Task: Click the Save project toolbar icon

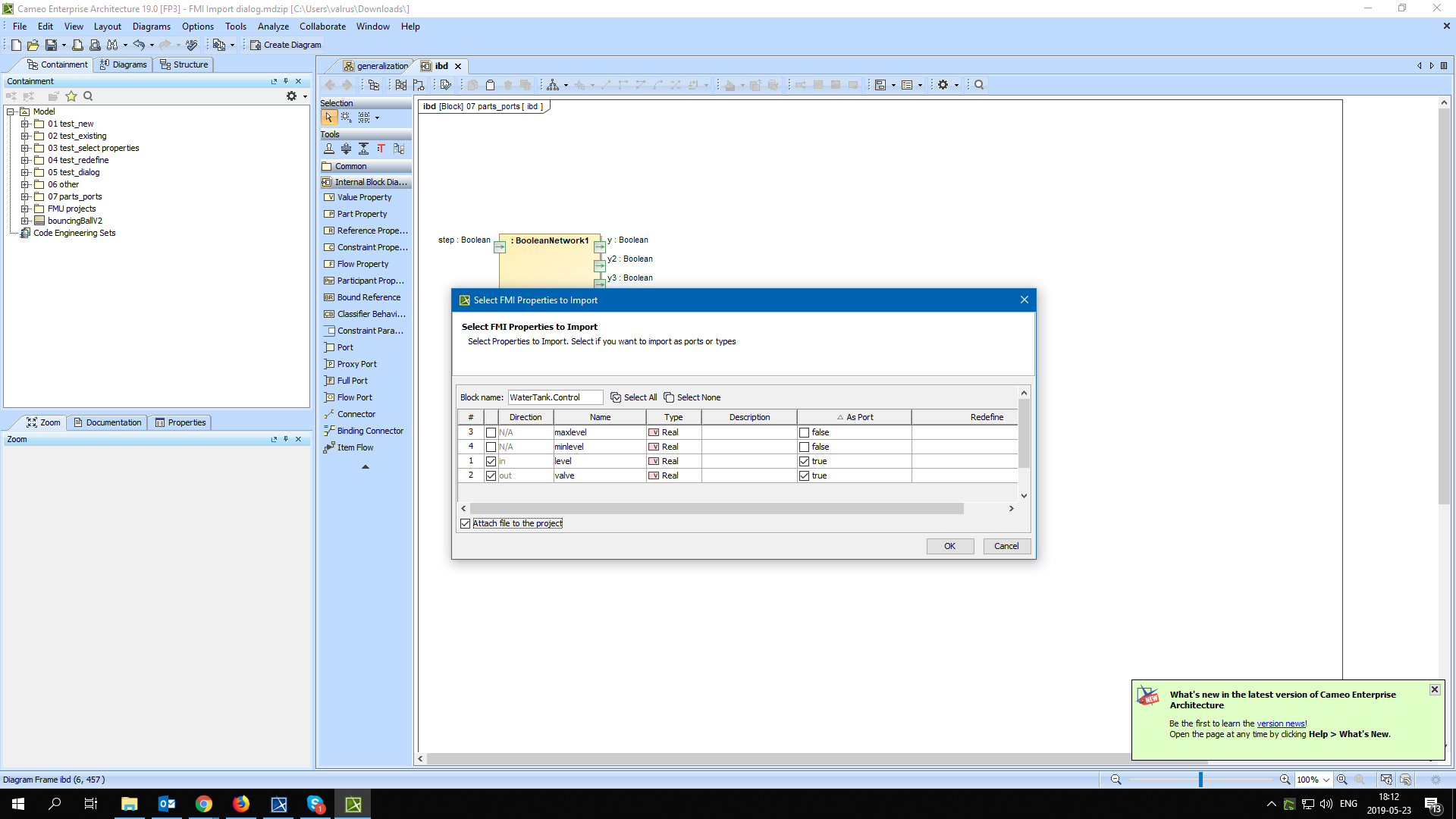Action: pos(51,45)
